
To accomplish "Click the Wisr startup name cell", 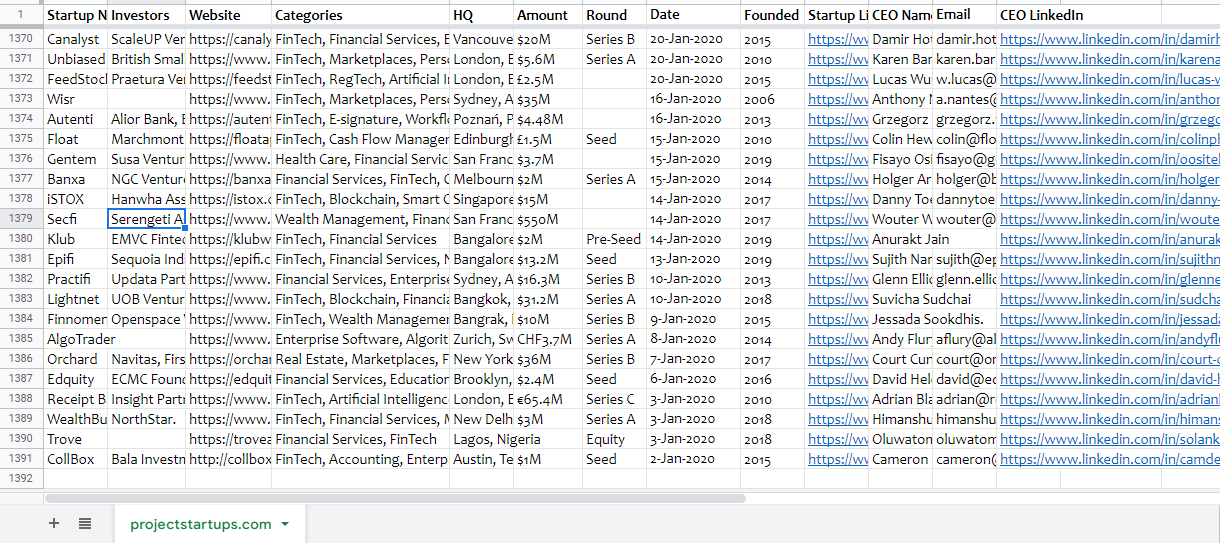I will (x=75, y=99).
